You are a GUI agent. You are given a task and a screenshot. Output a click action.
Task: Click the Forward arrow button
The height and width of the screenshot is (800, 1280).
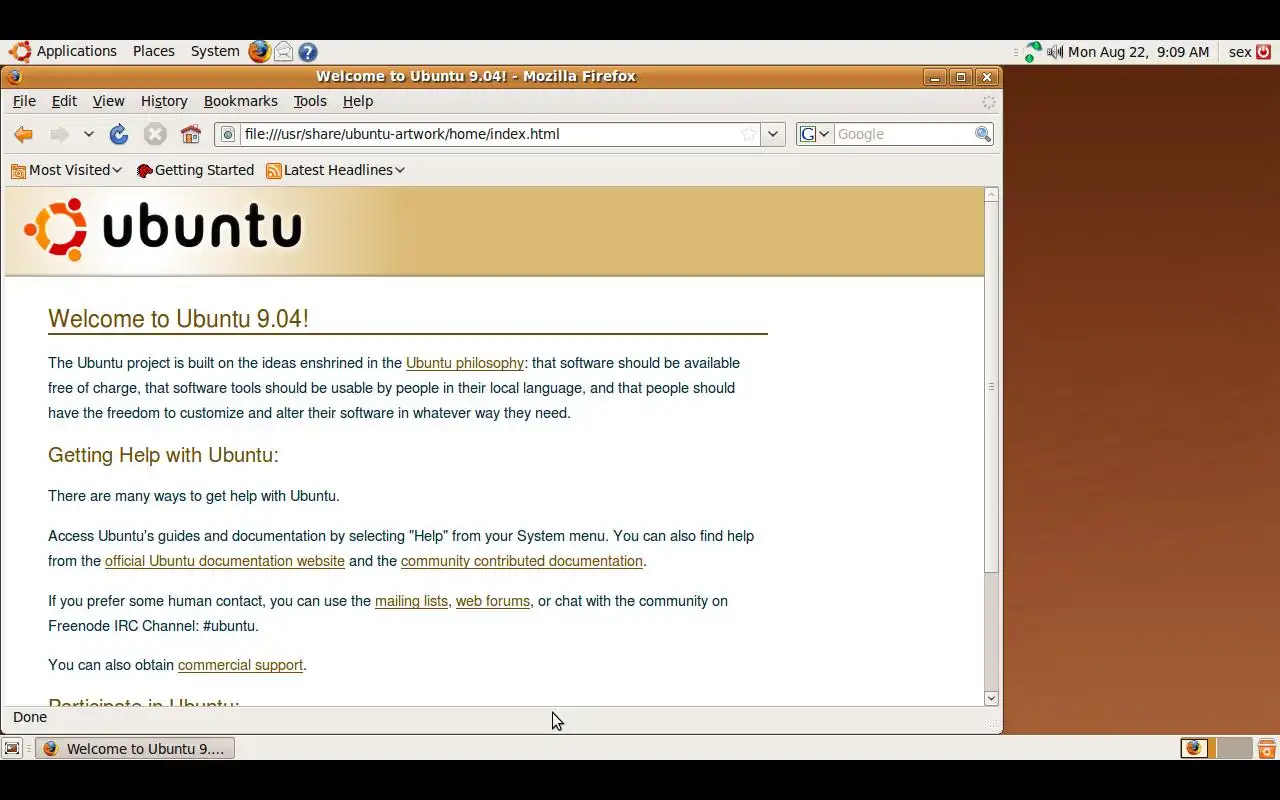click(60, 134)
